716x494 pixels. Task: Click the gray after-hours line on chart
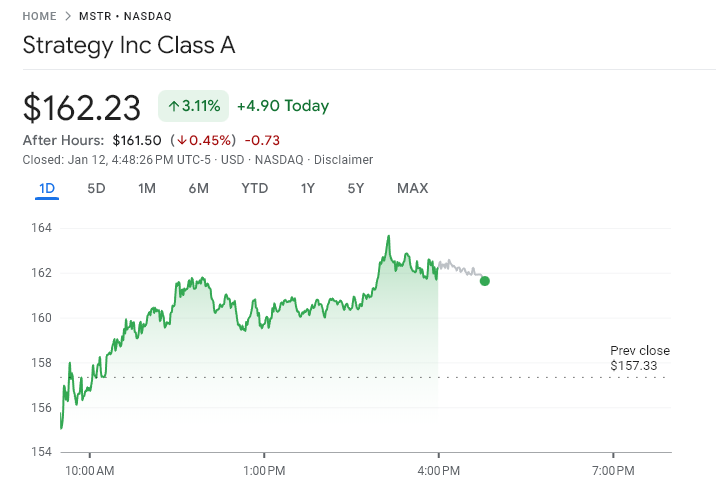458,266
